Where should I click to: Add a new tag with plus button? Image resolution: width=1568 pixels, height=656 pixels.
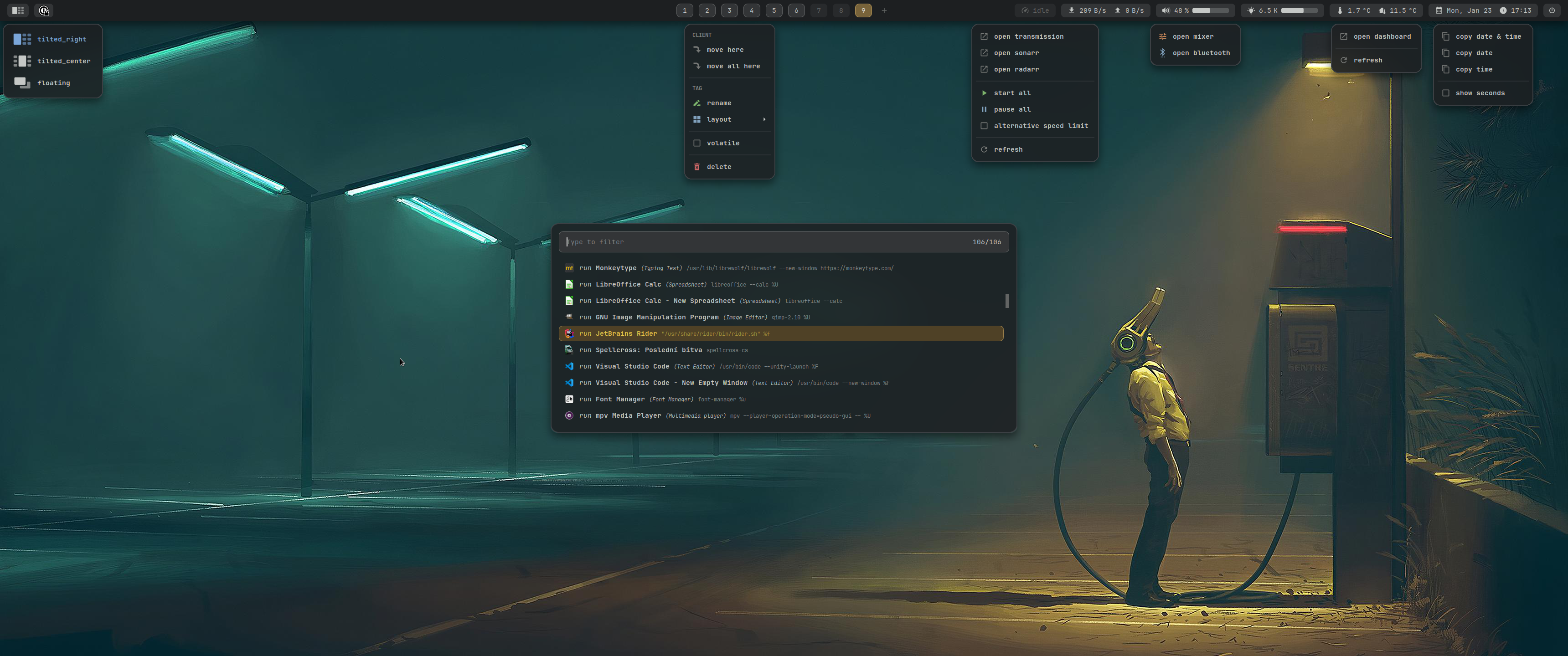(884, 10)
